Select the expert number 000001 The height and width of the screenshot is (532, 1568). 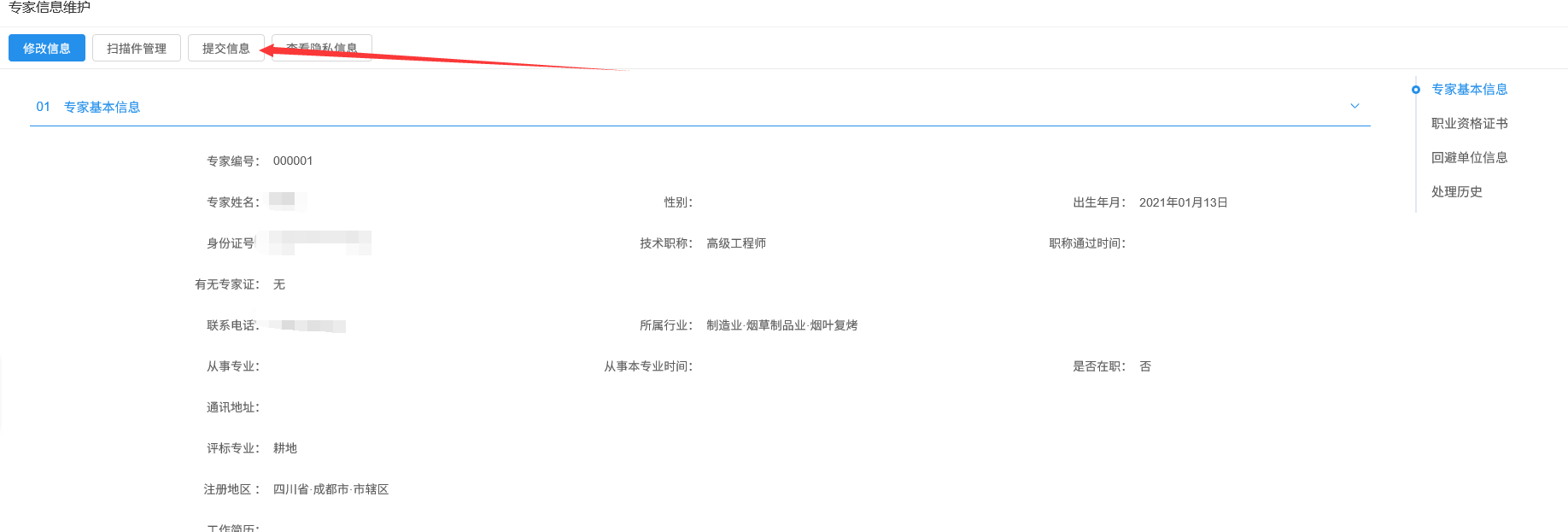pos(293,161)
